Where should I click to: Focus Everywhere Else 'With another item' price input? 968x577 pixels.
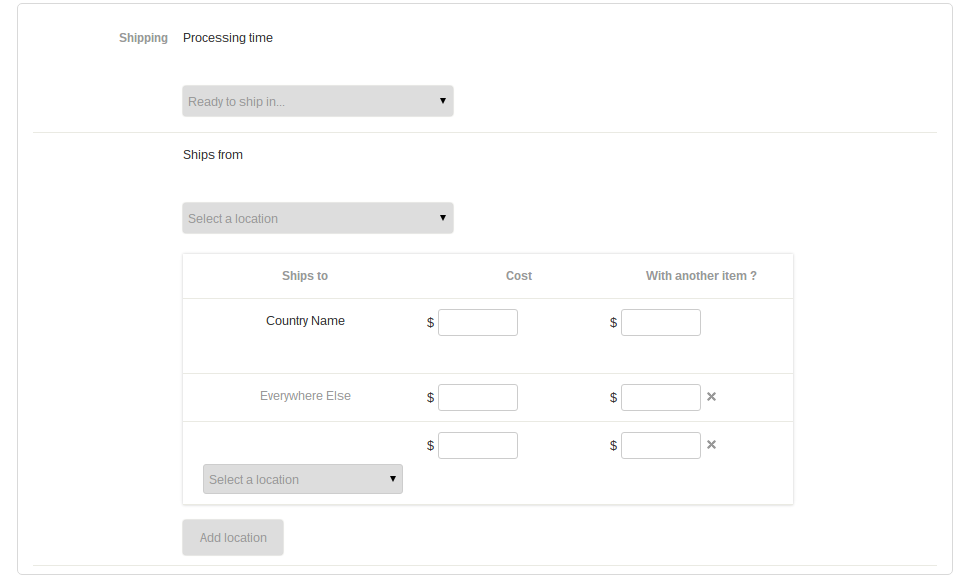coord(661,397)
